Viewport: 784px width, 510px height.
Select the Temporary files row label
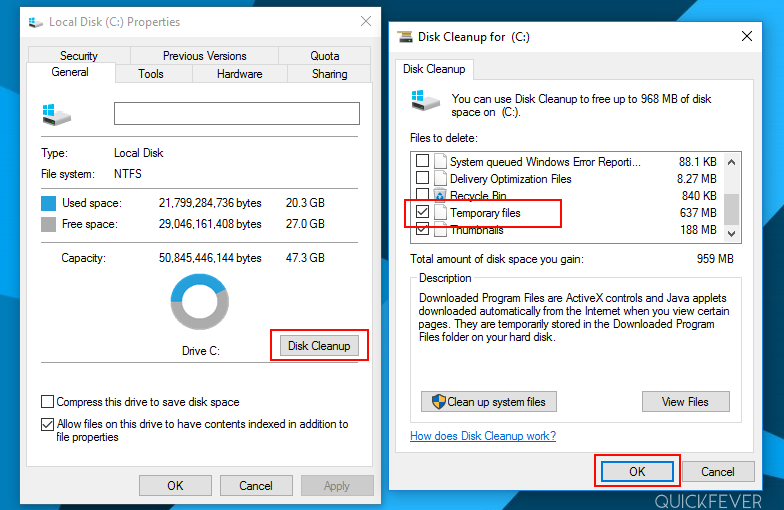485,212
